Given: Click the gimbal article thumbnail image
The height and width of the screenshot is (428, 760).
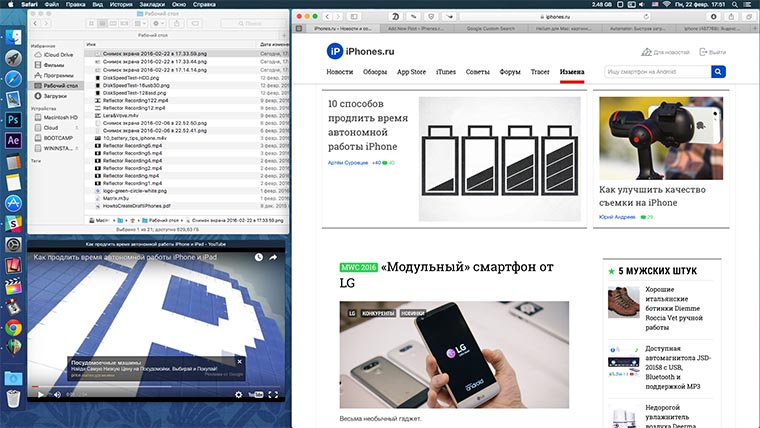Looking at the screenshot, I should [661, 138].
